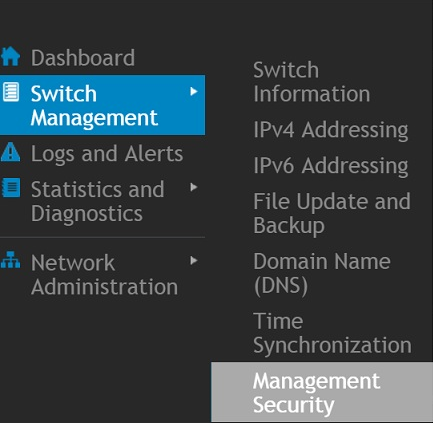Open the Statistics and Diagnostics menu item

[x=97, y=201]
